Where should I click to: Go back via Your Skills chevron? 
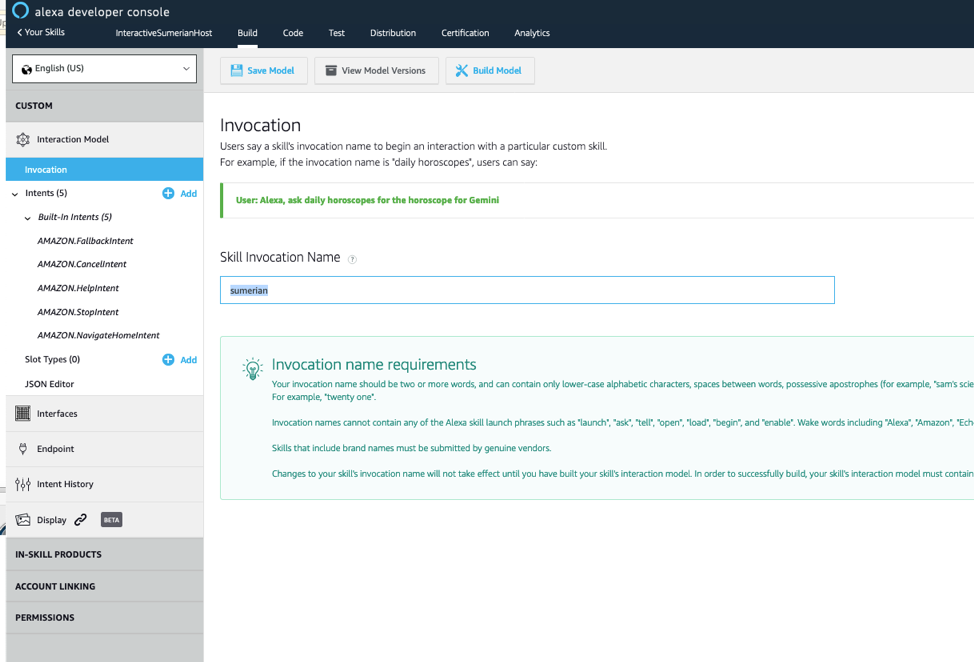click(41, 32)
